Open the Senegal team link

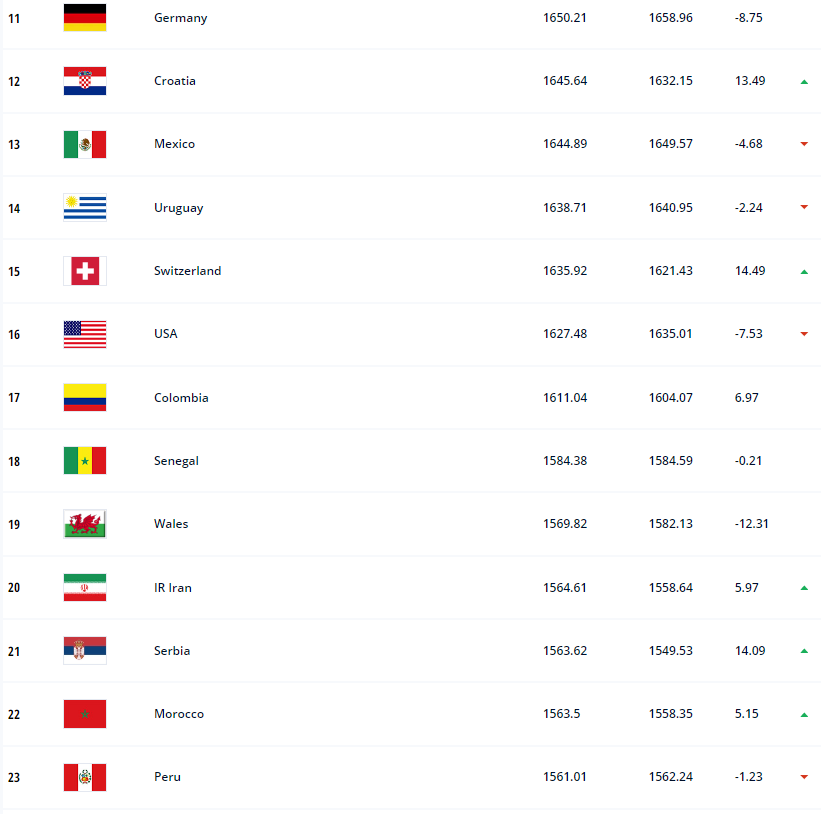click(176, 461)
